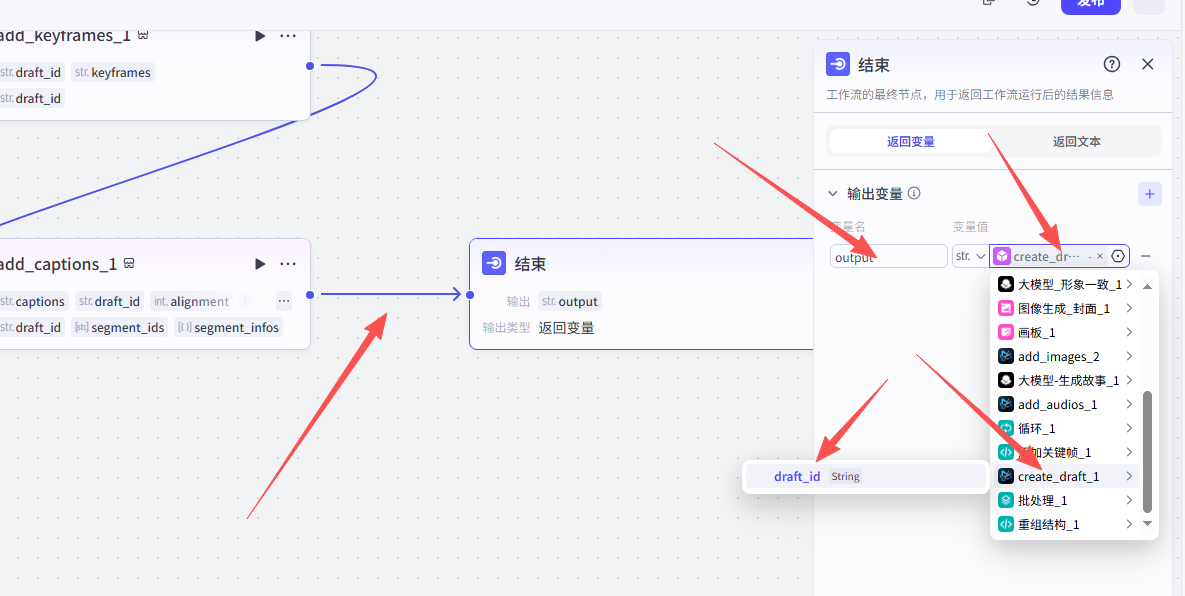Click the hexagon settings icon in variable value field

point(1118,257)
